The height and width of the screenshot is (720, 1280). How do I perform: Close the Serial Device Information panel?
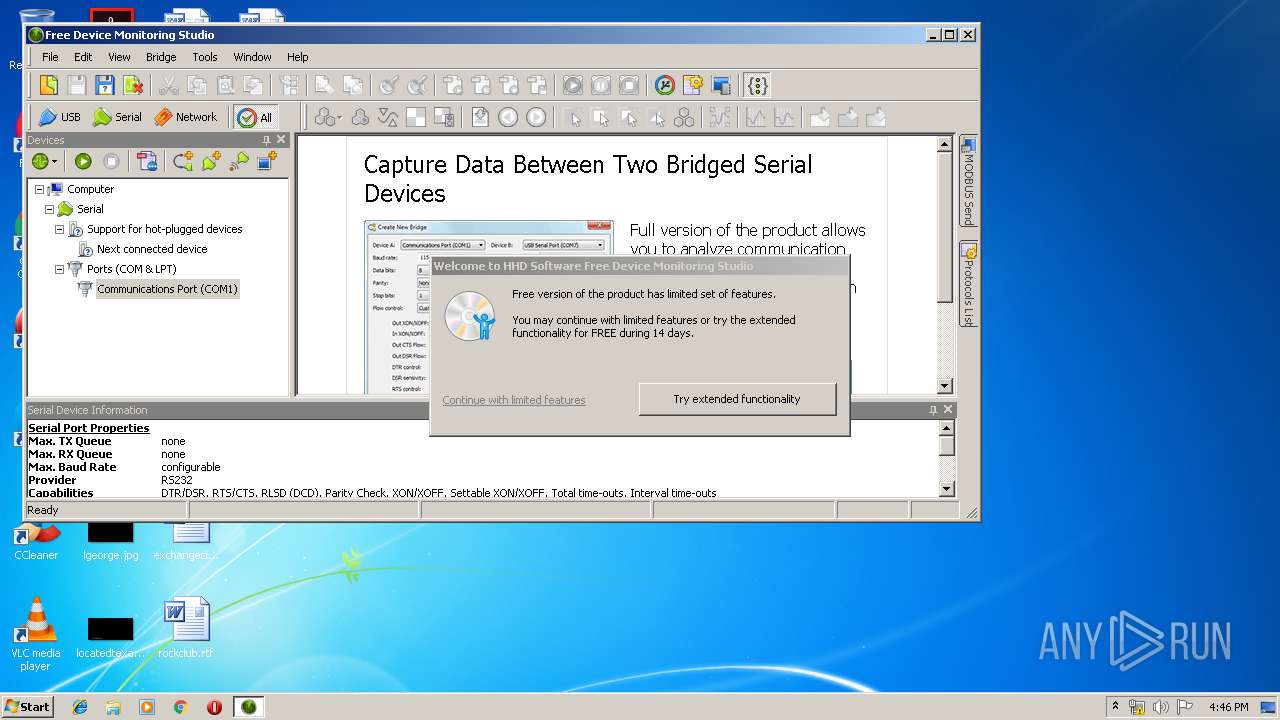pos(948,410)
